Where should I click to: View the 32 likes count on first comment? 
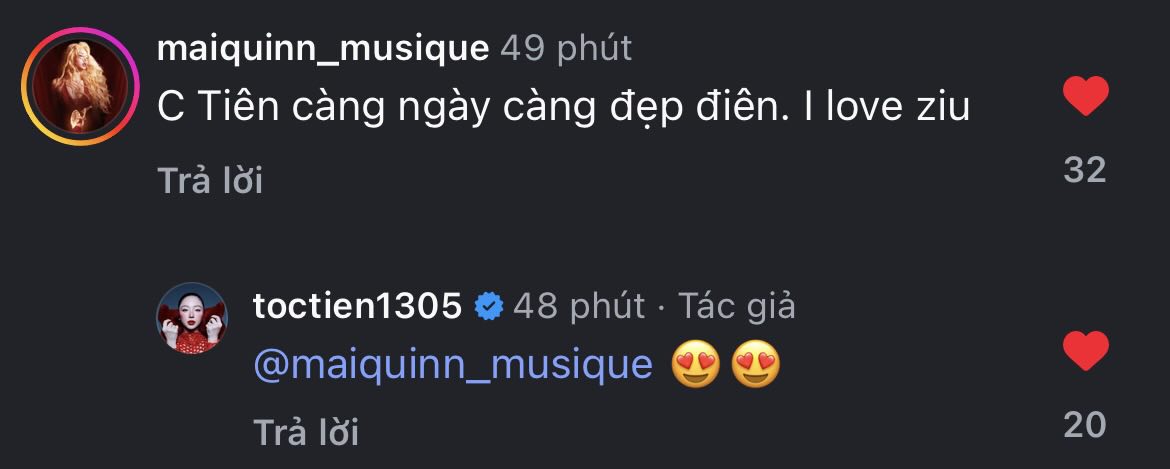point(1085,170)
